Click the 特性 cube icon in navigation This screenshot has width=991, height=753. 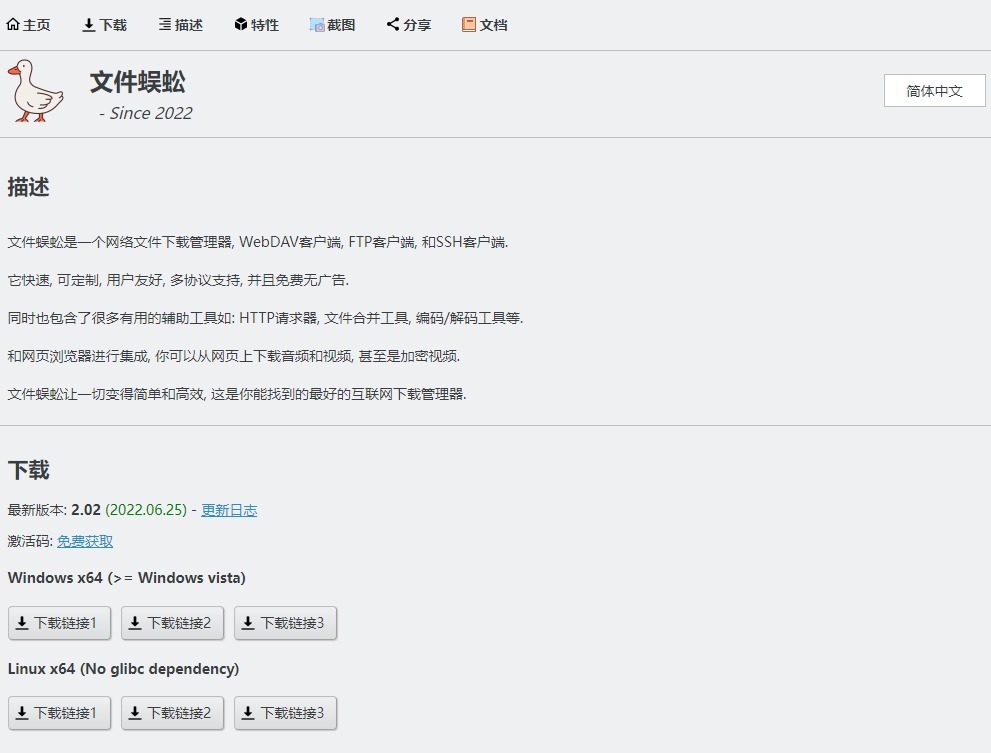241,24
